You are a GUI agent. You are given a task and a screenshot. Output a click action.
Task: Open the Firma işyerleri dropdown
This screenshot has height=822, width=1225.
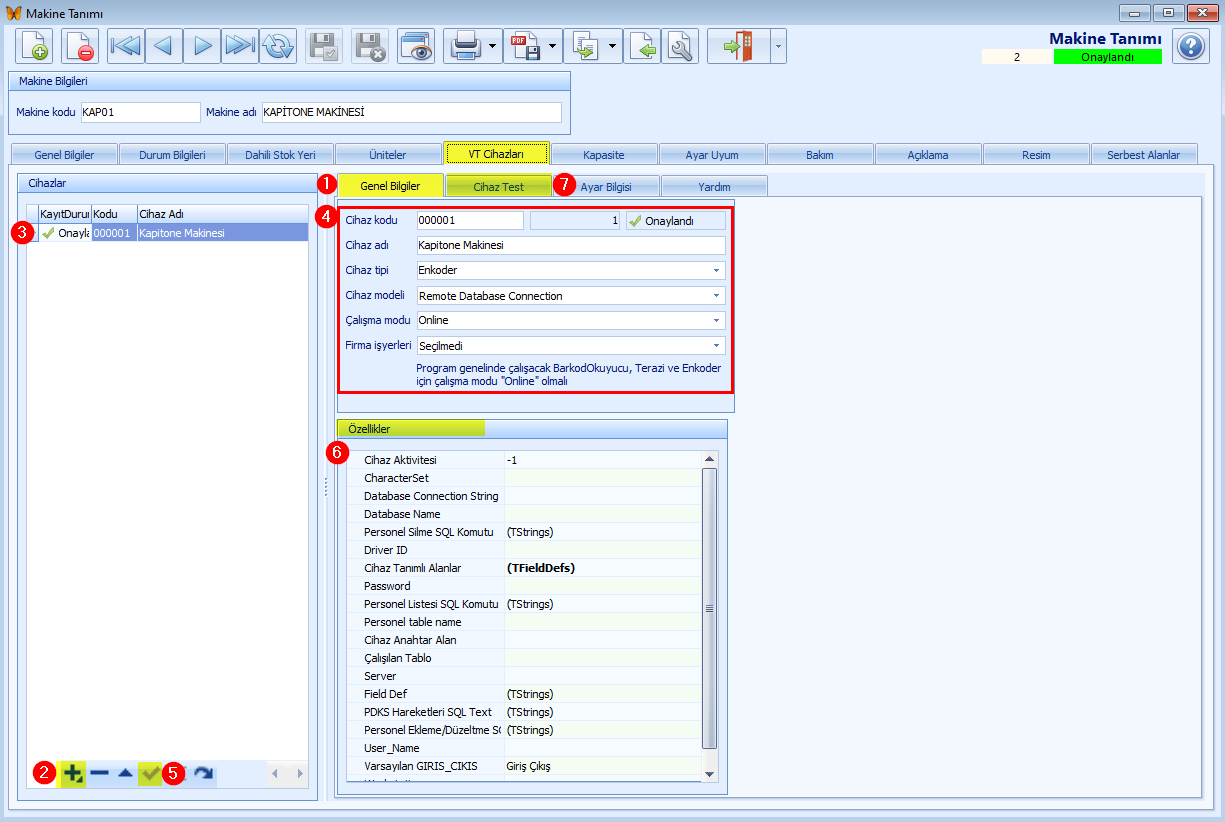point(571,346)
